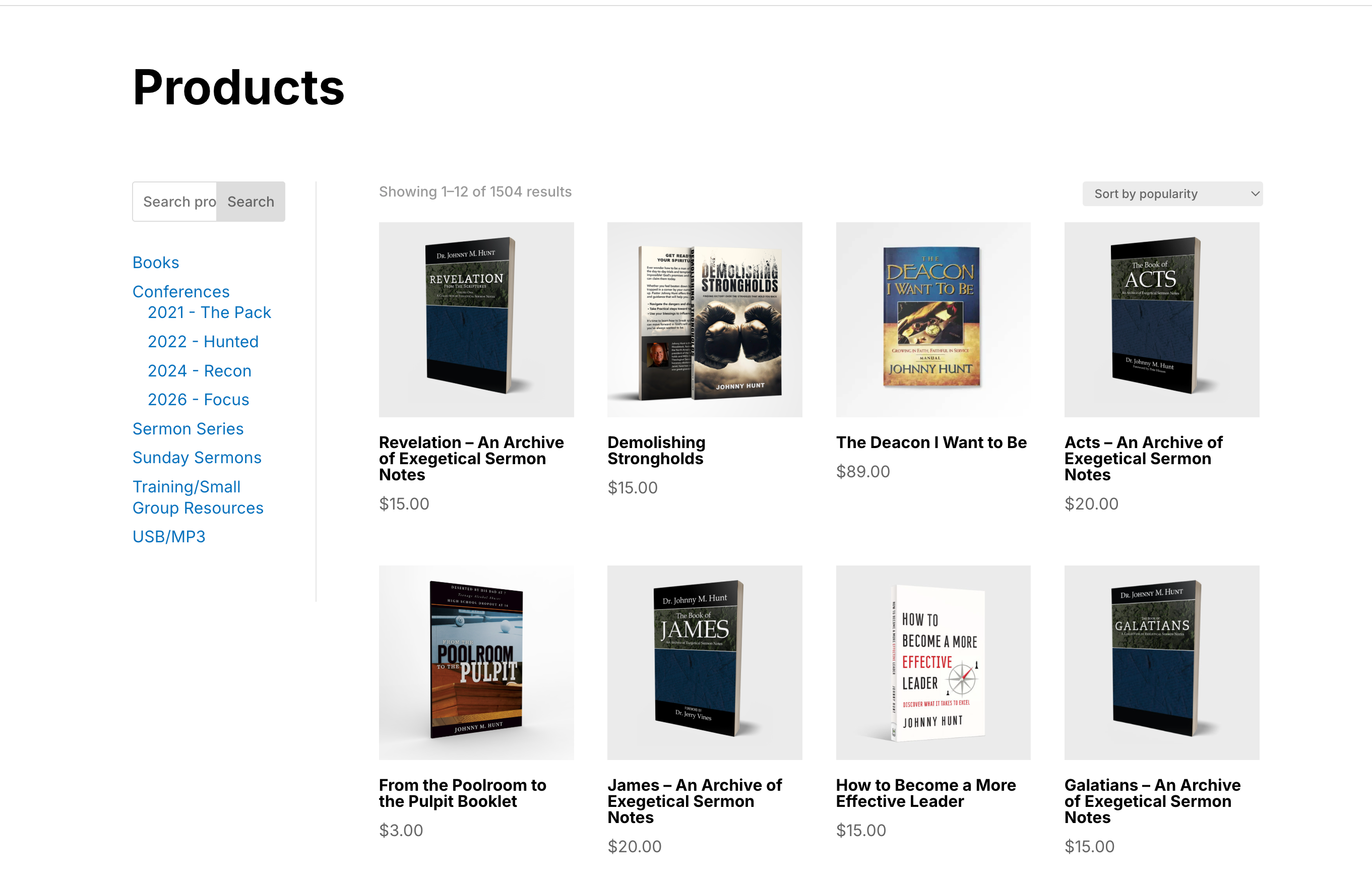This screenshot has height=884, width=1372.
Task: Open Demolishing Strongholds title link
Action: tap(656, 451)
